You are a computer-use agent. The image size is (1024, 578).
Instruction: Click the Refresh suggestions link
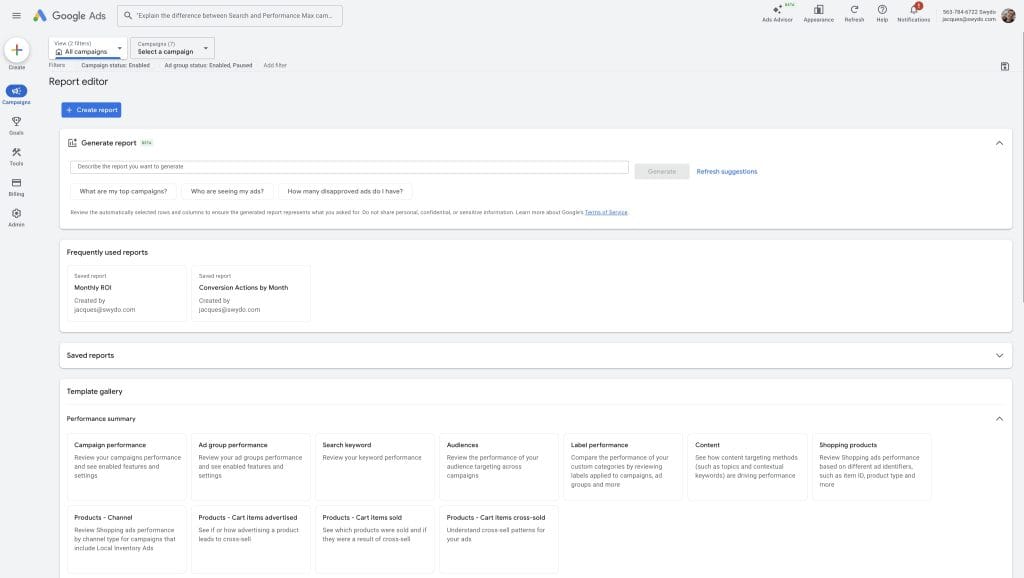click(726, 172)
